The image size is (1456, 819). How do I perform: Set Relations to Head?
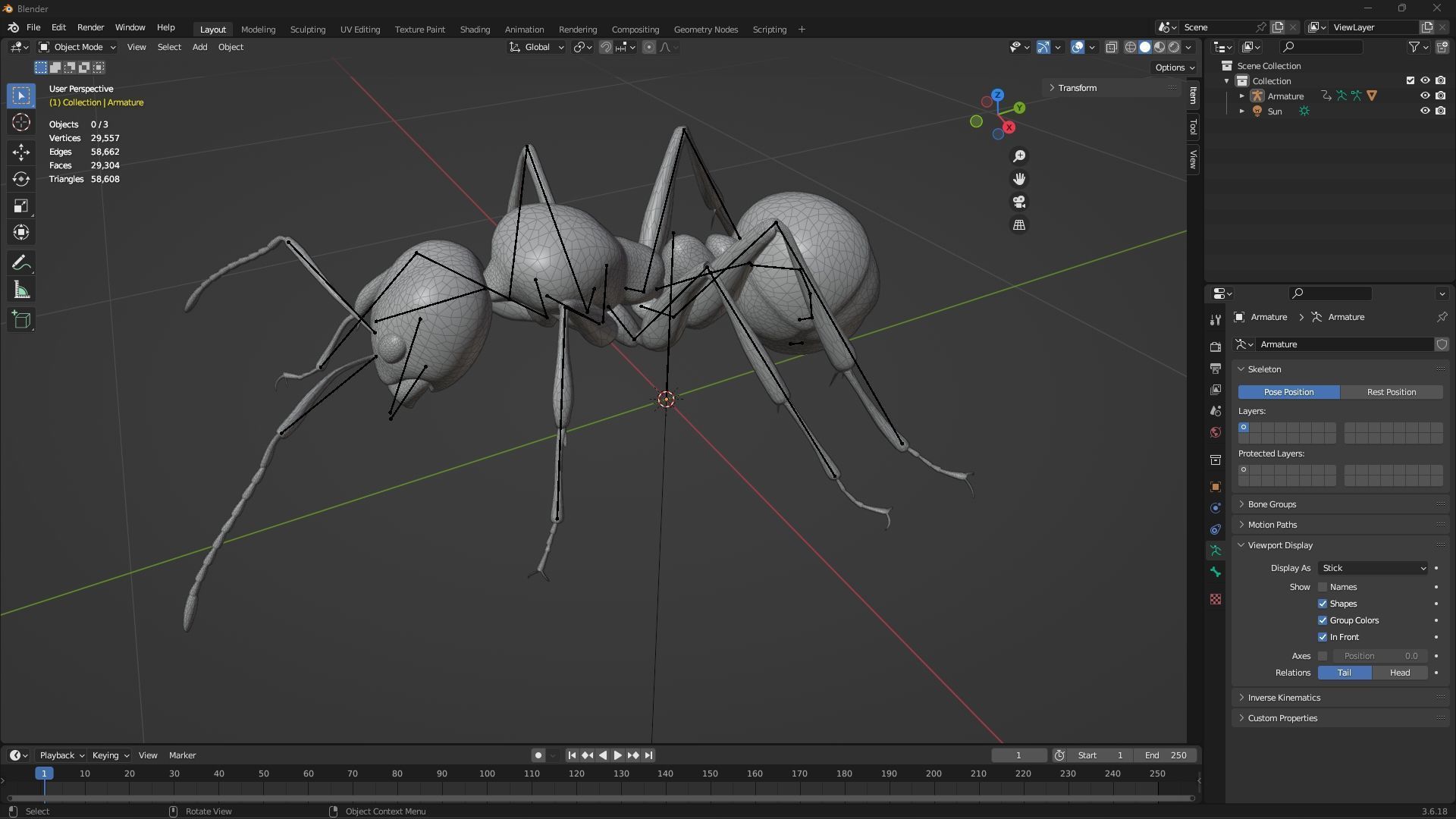point(1400,673)
